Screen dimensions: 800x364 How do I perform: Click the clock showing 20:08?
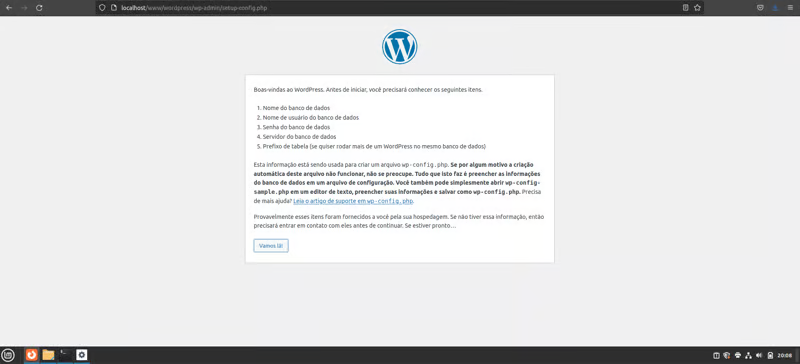pos(785,355)
